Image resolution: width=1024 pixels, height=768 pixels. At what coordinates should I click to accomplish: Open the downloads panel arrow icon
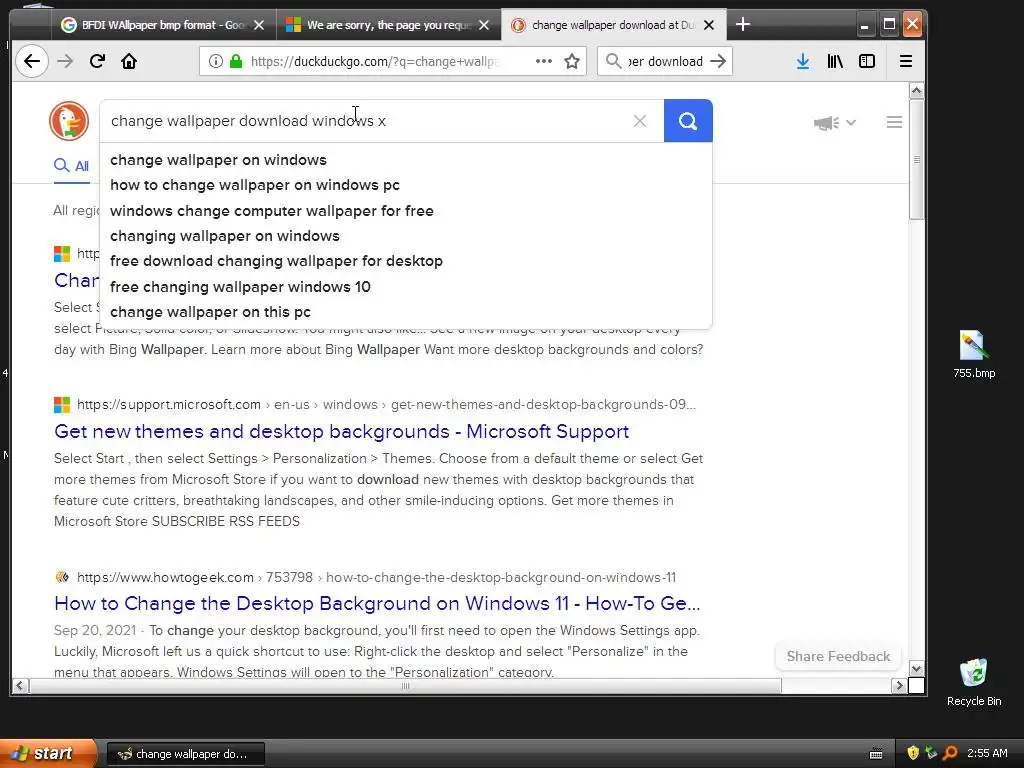803,61
